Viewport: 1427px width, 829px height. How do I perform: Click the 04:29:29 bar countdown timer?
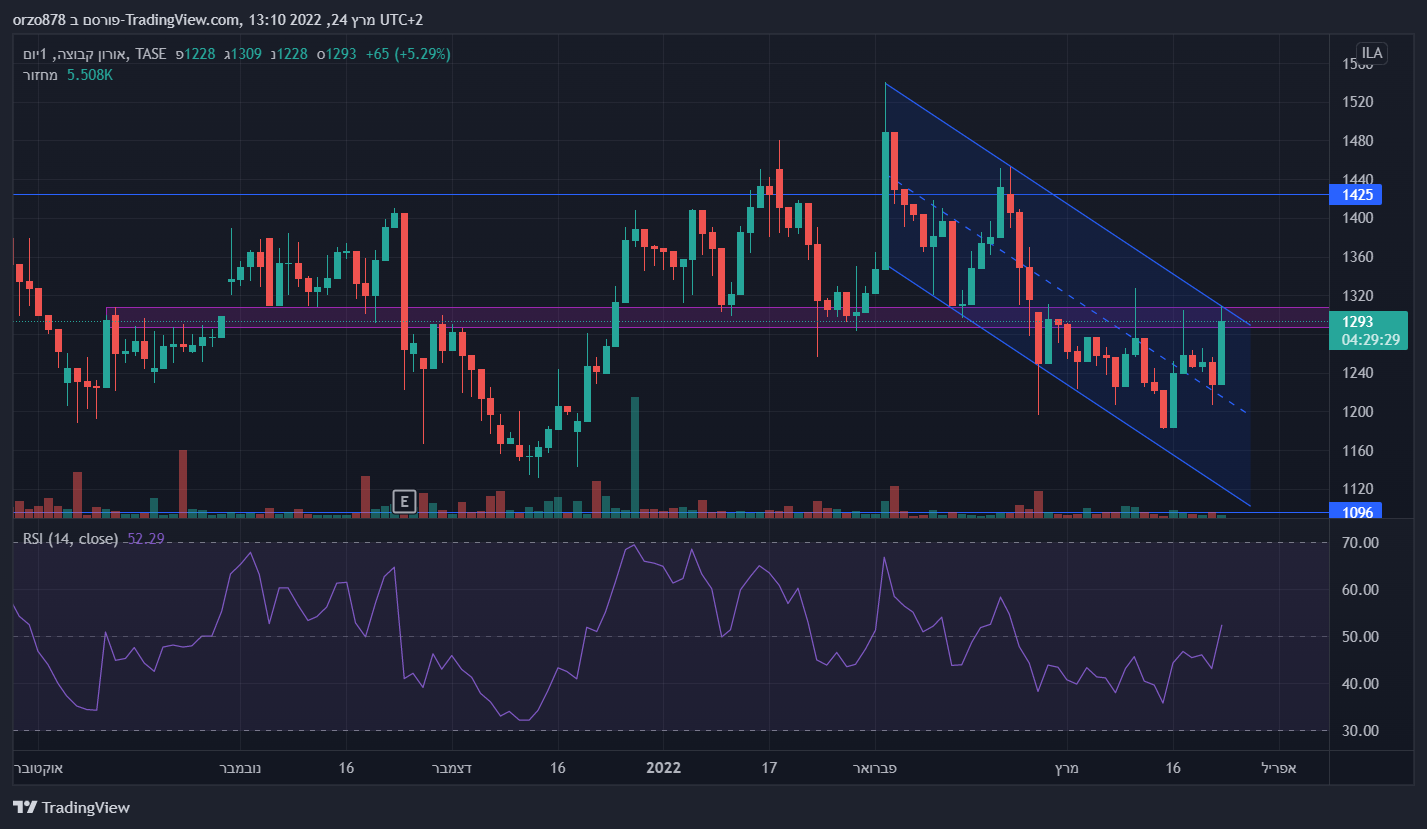pyautogui.click(x=1369, y=340)
